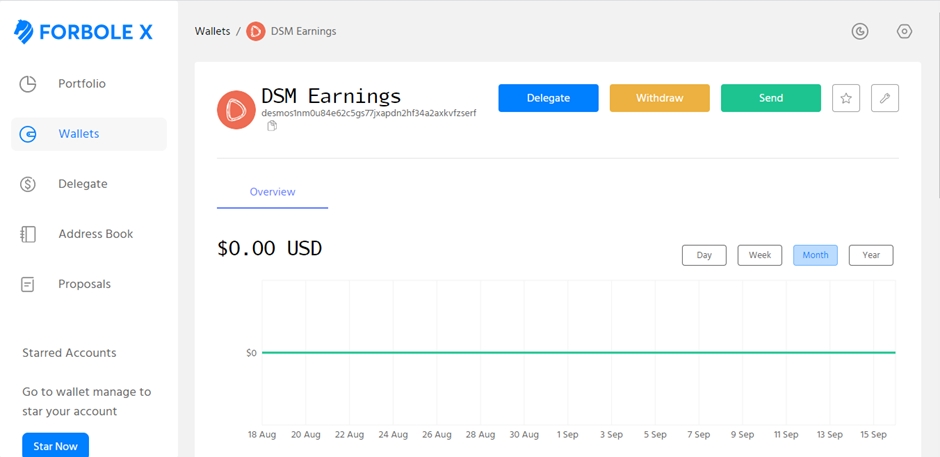
Task: Click the 18 Aug axis label
Action: click(x=262, y=434)
